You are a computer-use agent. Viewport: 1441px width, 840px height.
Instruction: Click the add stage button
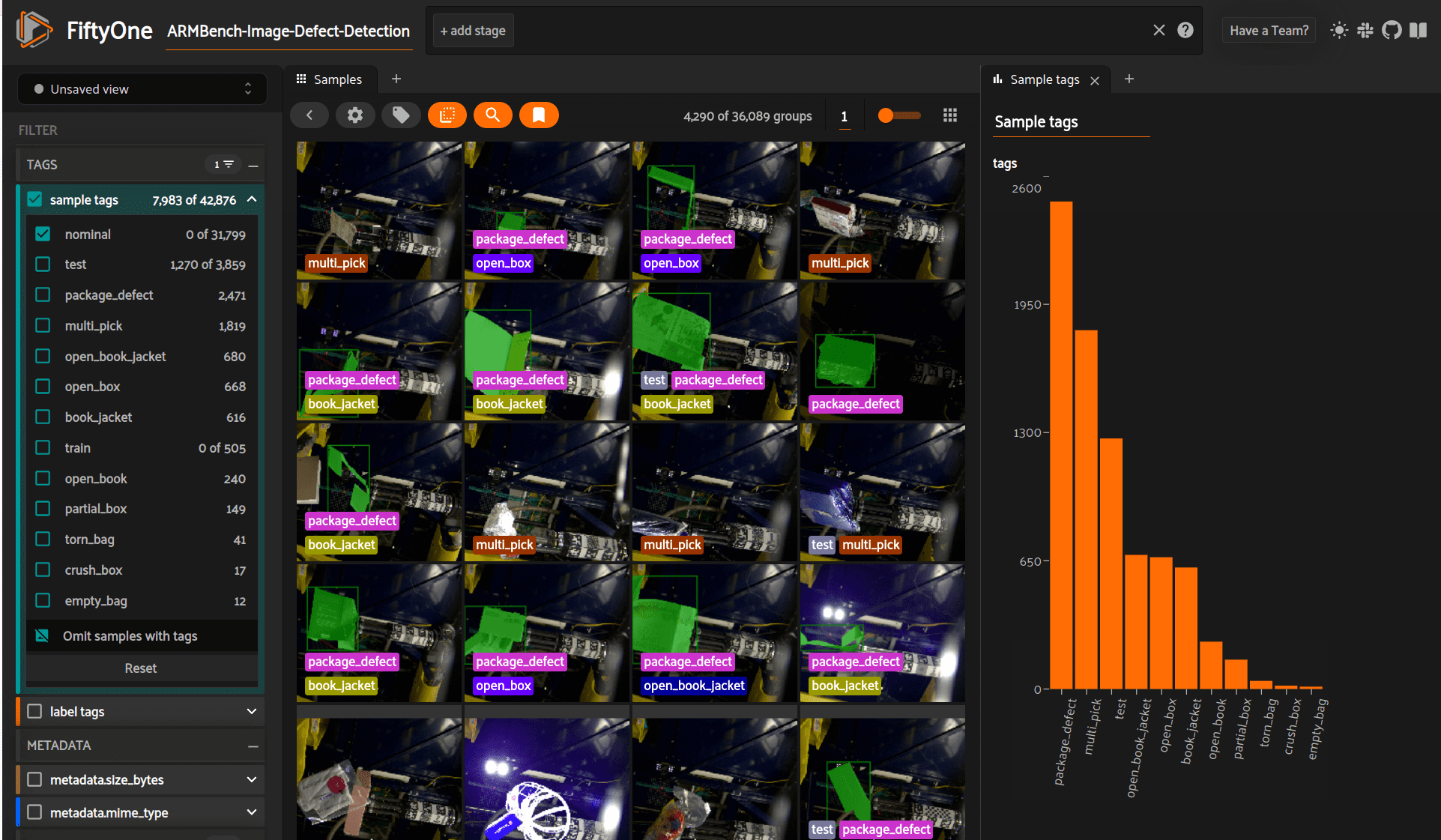point(473,31)
